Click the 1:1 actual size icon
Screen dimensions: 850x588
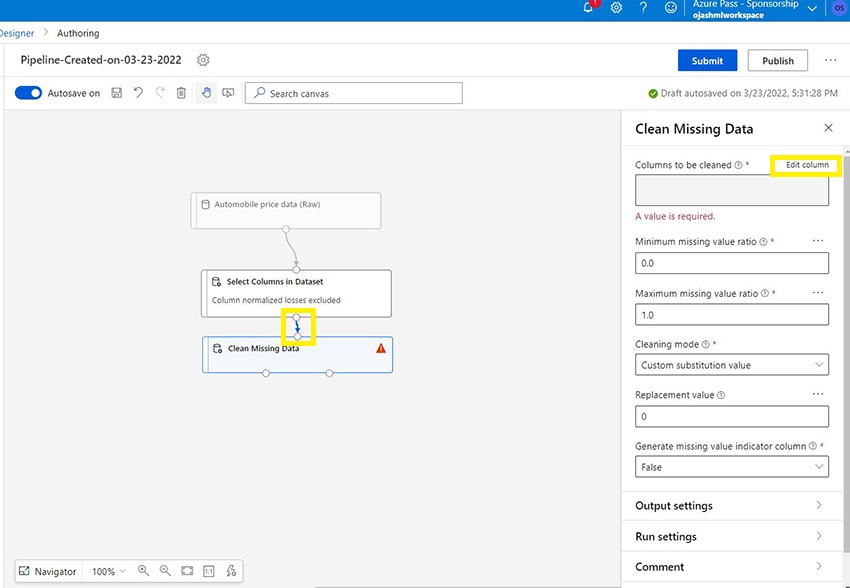pyautogui.click(x=209, y=571)
